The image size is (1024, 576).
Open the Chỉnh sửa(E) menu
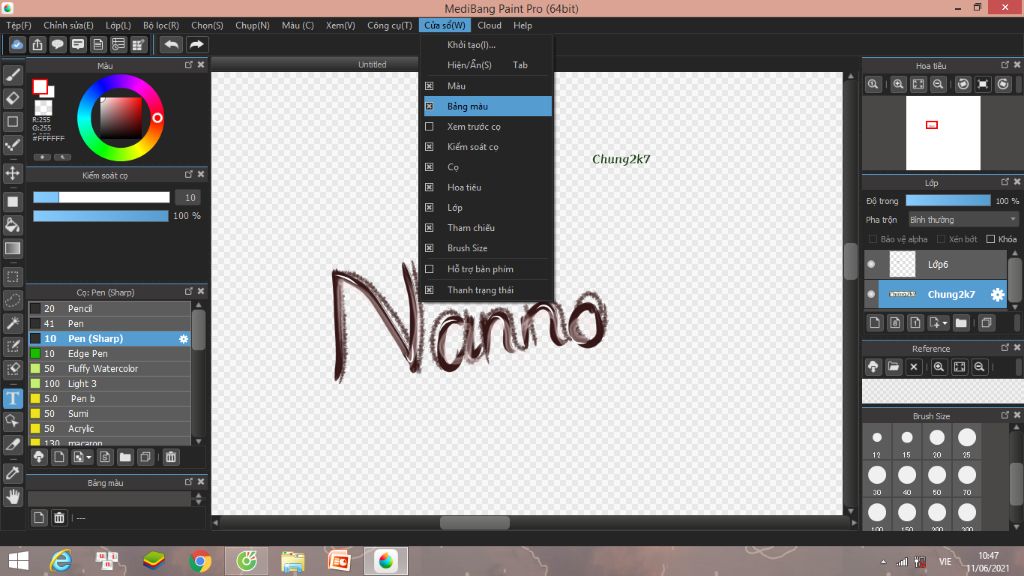tap(69, 25)
